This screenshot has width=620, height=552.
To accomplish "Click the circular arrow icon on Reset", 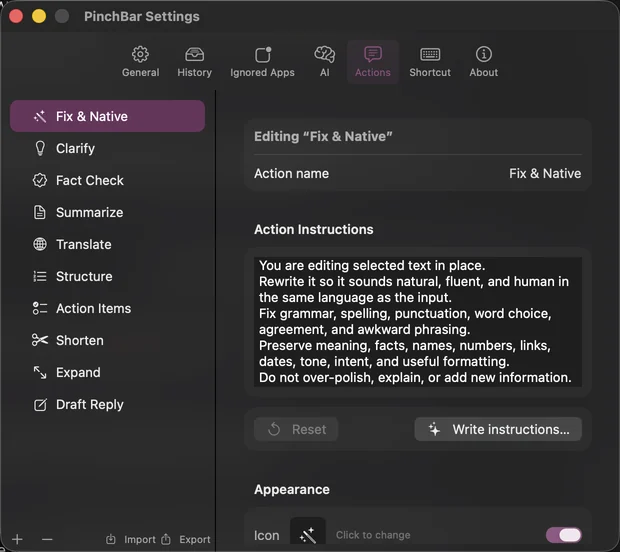I will click(274, 429).
